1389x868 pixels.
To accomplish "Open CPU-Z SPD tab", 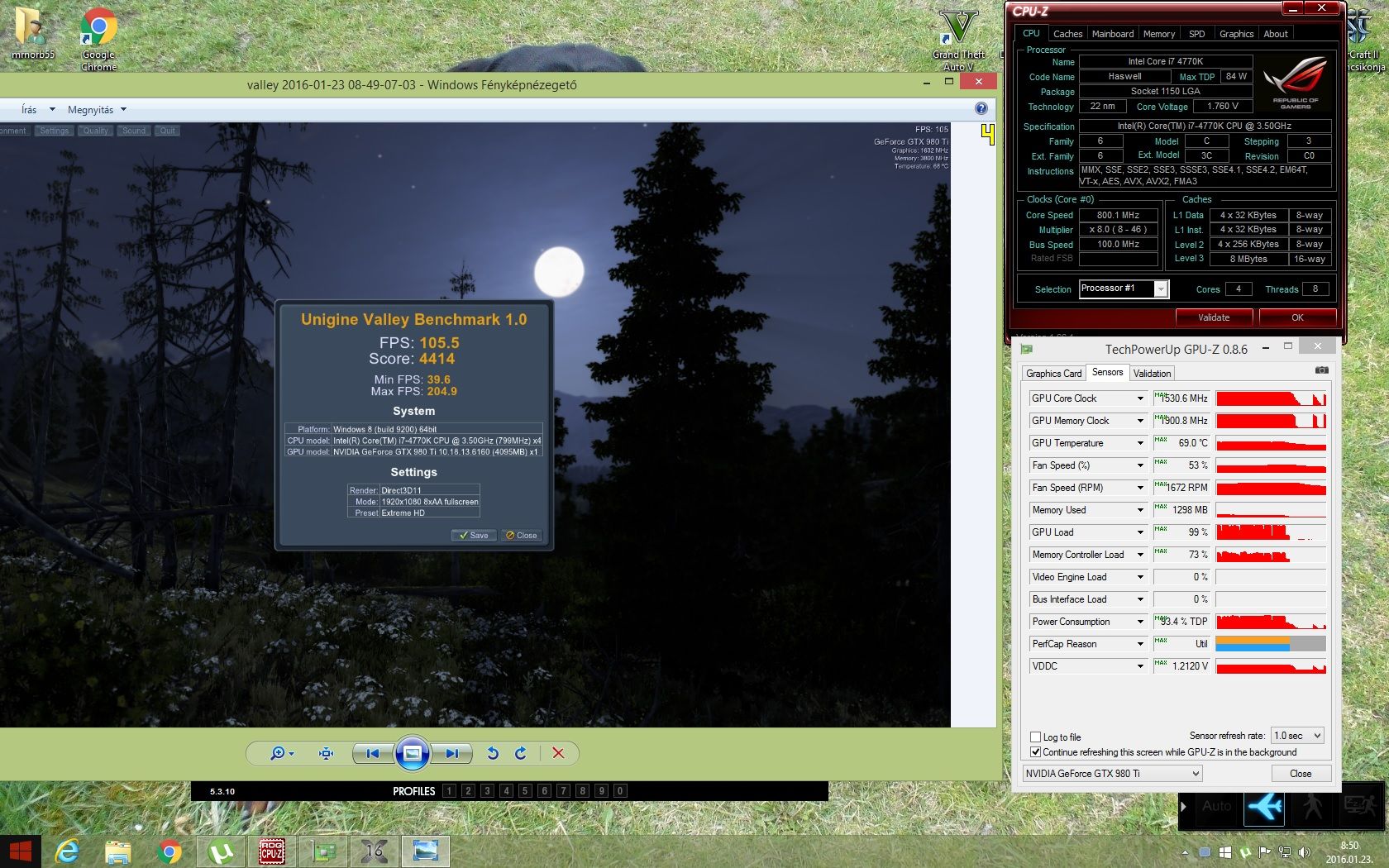I will pos(1196,34).
